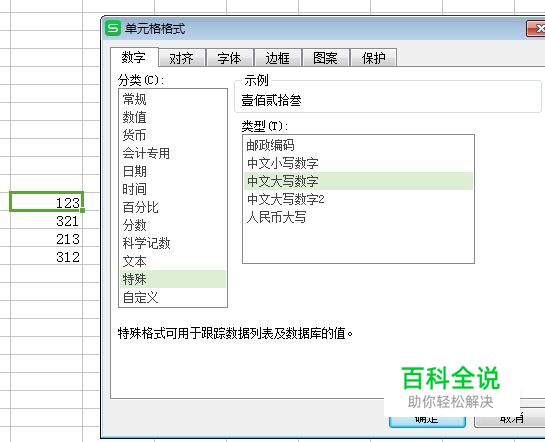Open the 边框 tab
545x442 pixels.
[x=277, y=58]
